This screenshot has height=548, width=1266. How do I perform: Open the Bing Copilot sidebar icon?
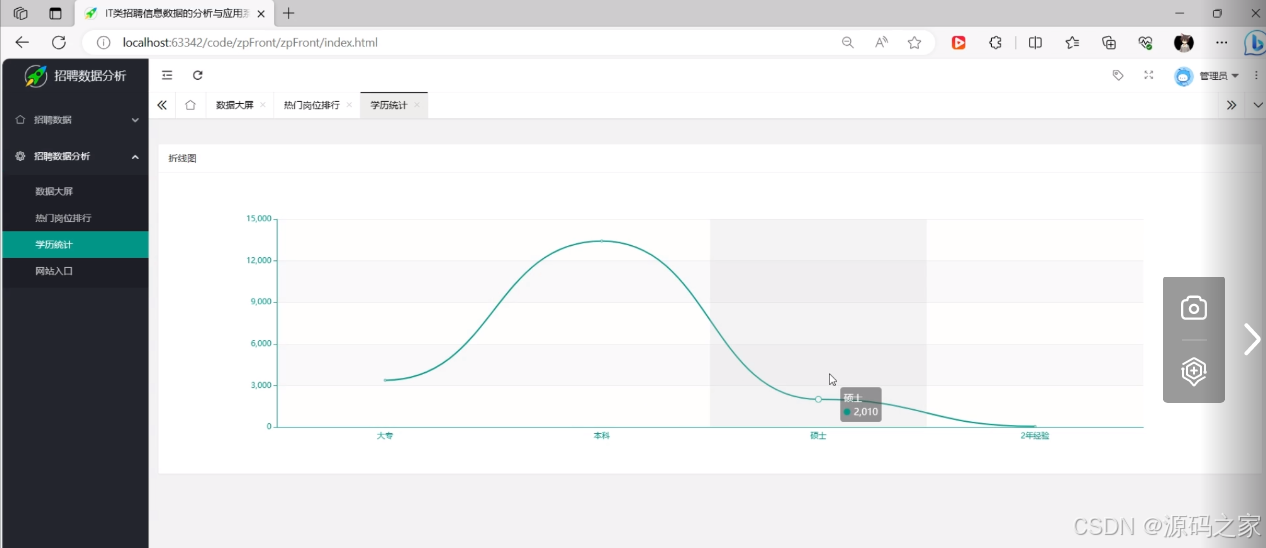pyautogui.click(x=1255, y=43)
